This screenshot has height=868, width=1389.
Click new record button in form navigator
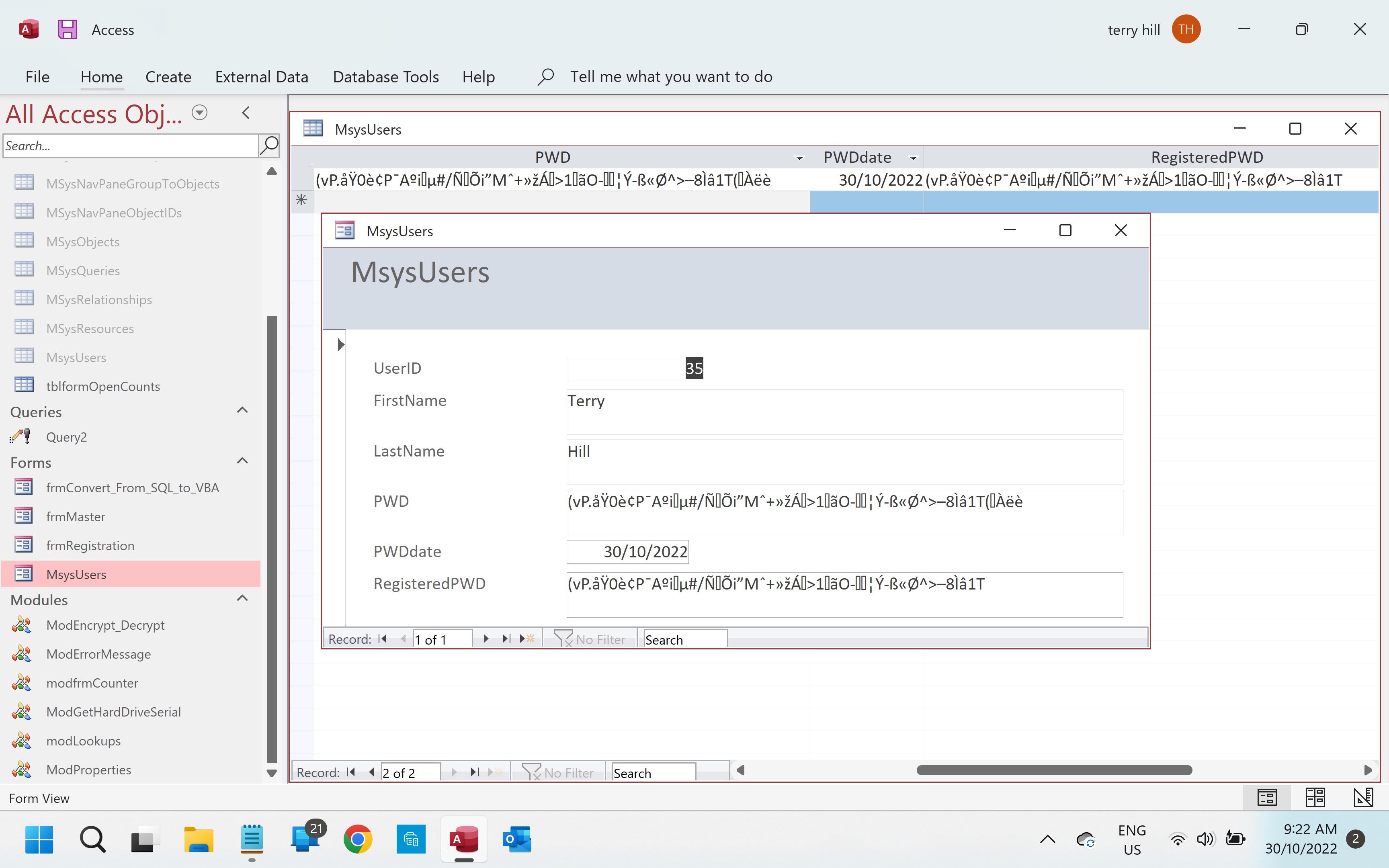click(527, 639)
